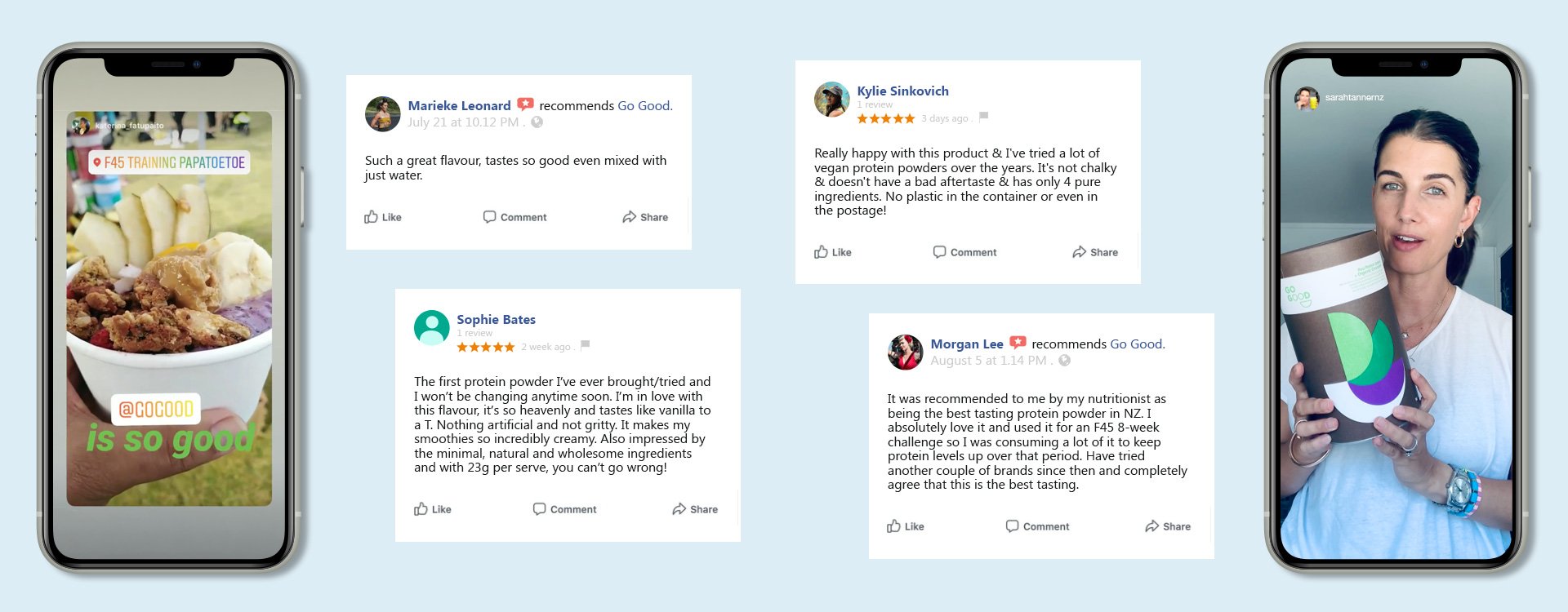Click Like icon on Marieke Leonard's review

(x=372, y=217)
